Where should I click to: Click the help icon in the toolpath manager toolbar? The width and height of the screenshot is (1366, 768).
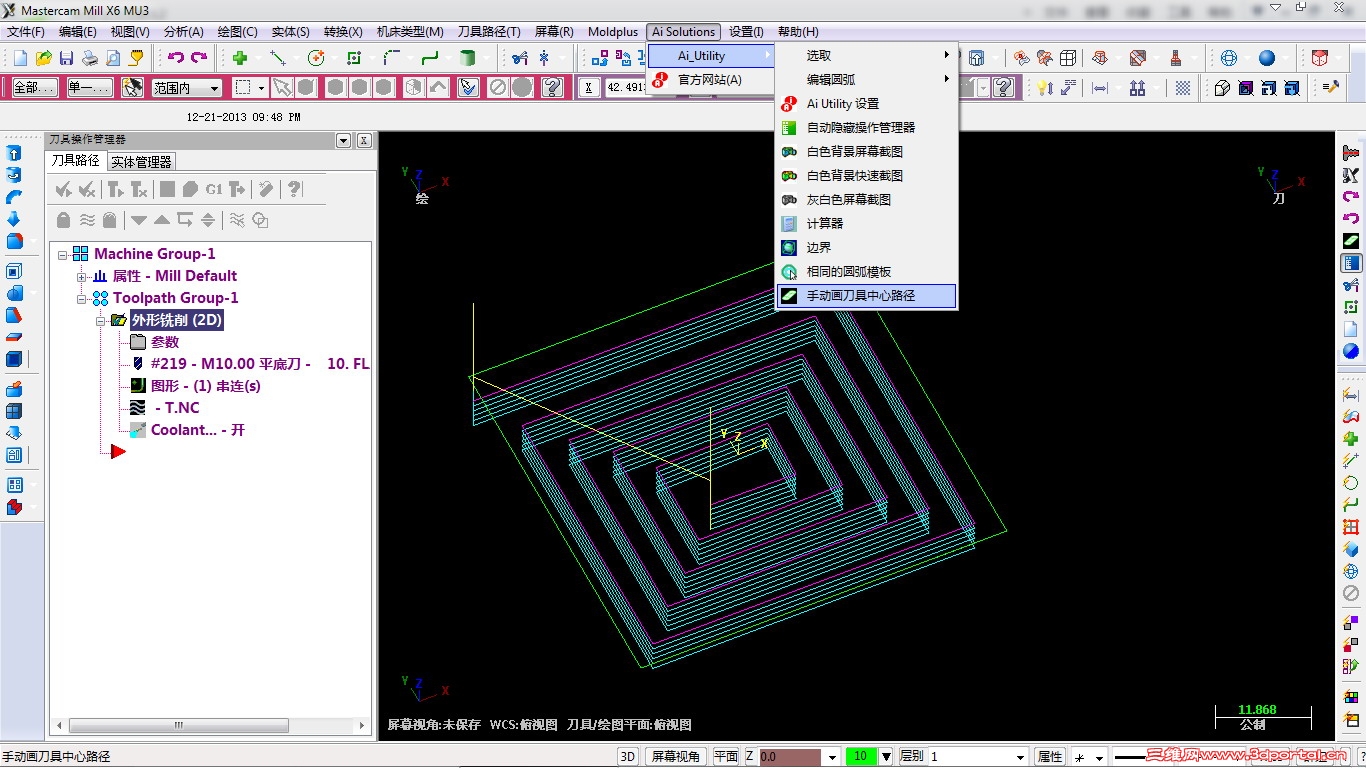(x=294, y=189)
